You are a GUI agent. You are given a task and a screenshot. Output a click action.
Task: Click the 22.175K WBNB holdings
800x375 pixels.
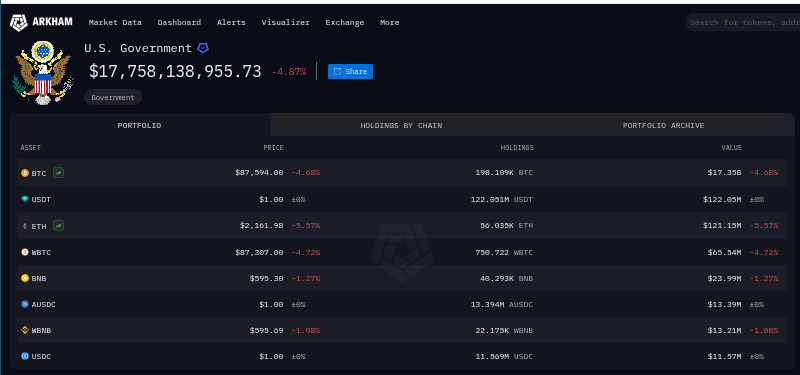tap(504, 330)
